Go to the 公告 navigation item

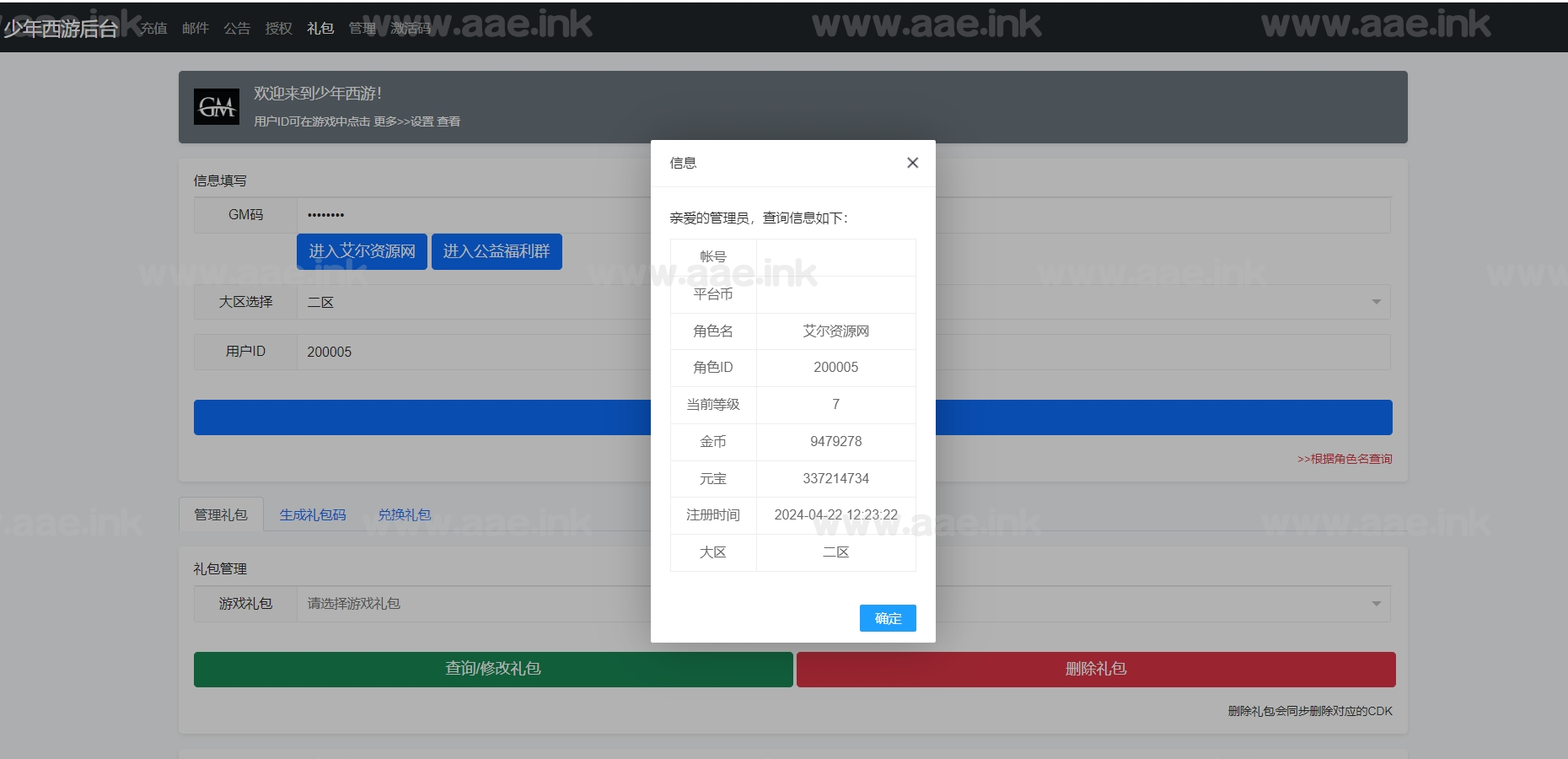pyautogui.click(x=237, y=28)
